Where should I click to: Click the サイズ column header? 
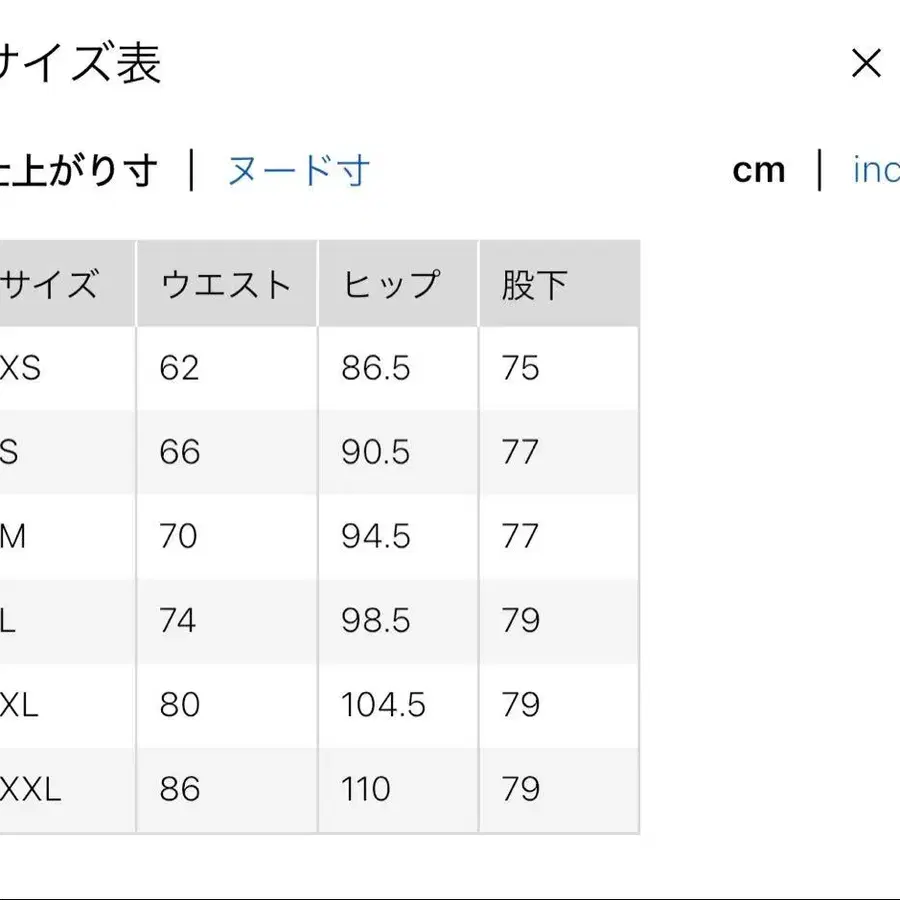(x=50, y=283)
